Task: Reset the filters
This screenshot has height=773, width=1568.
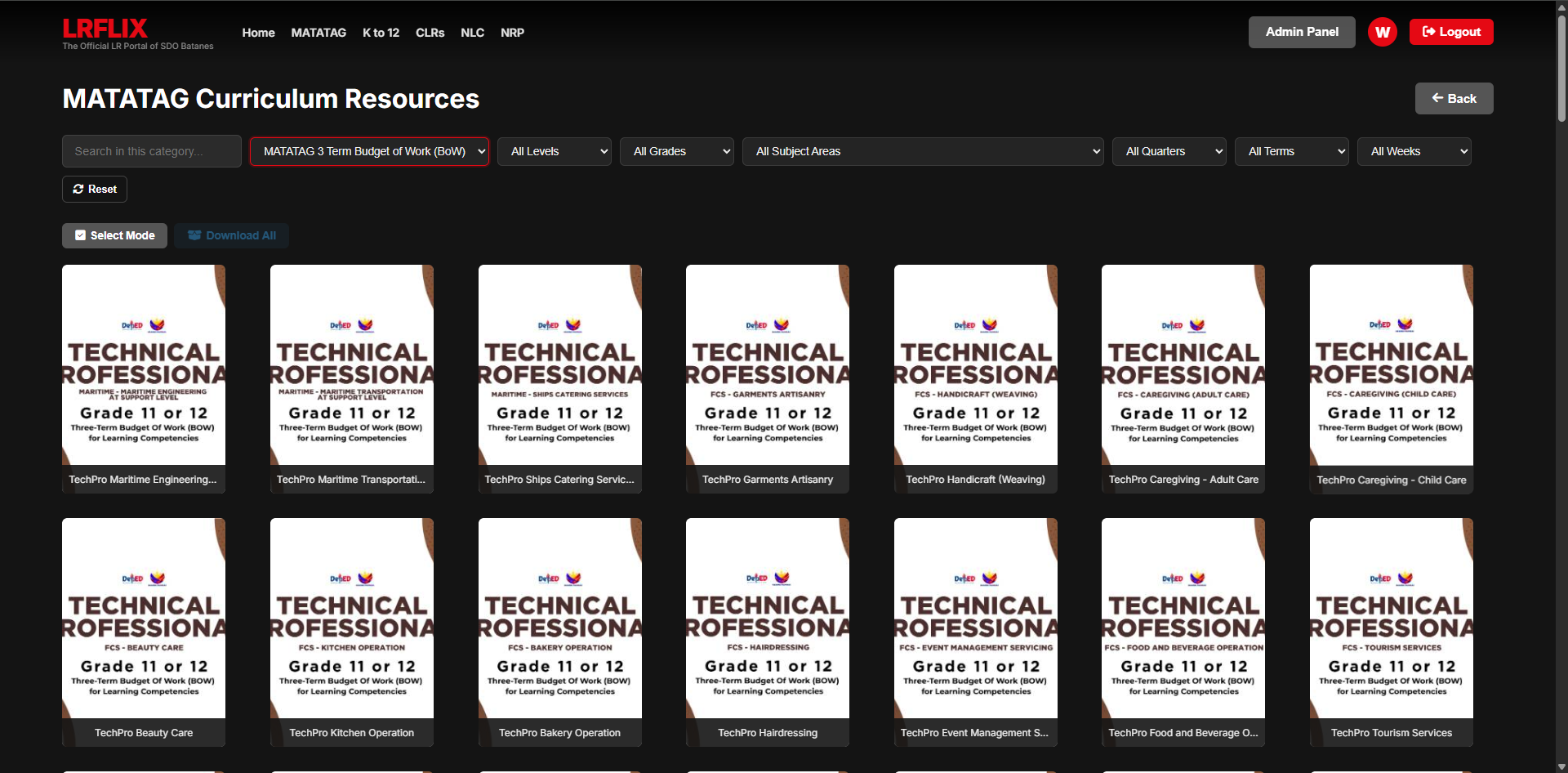Action: [95, 189]
